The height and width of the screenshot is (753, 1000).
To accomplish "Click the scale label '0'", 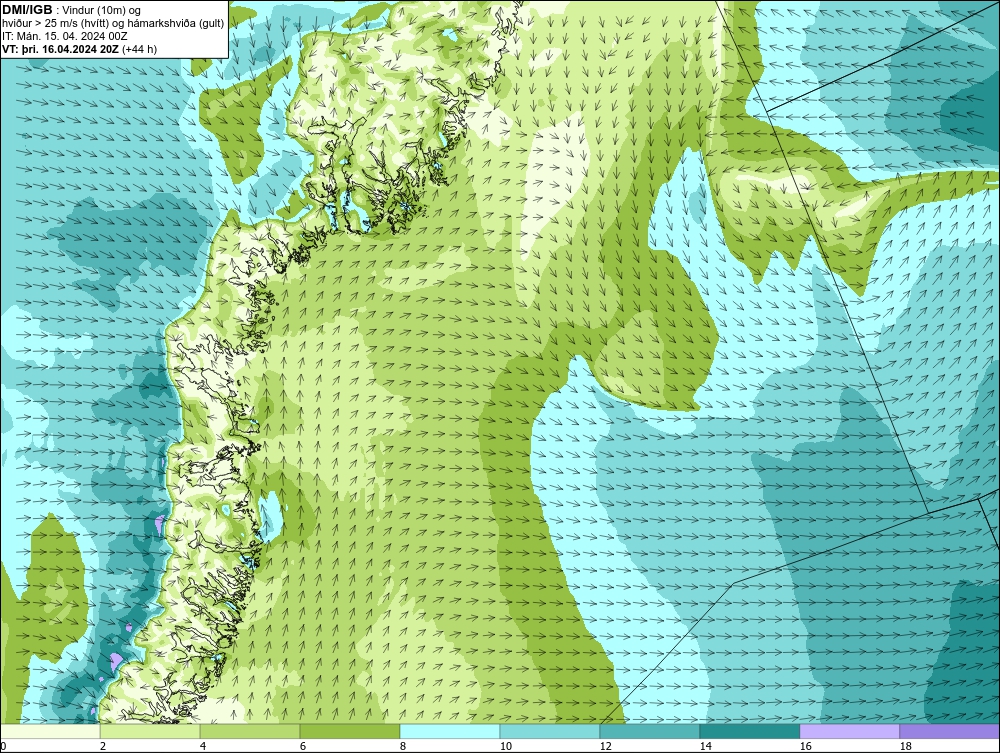I will pos(3,746).
